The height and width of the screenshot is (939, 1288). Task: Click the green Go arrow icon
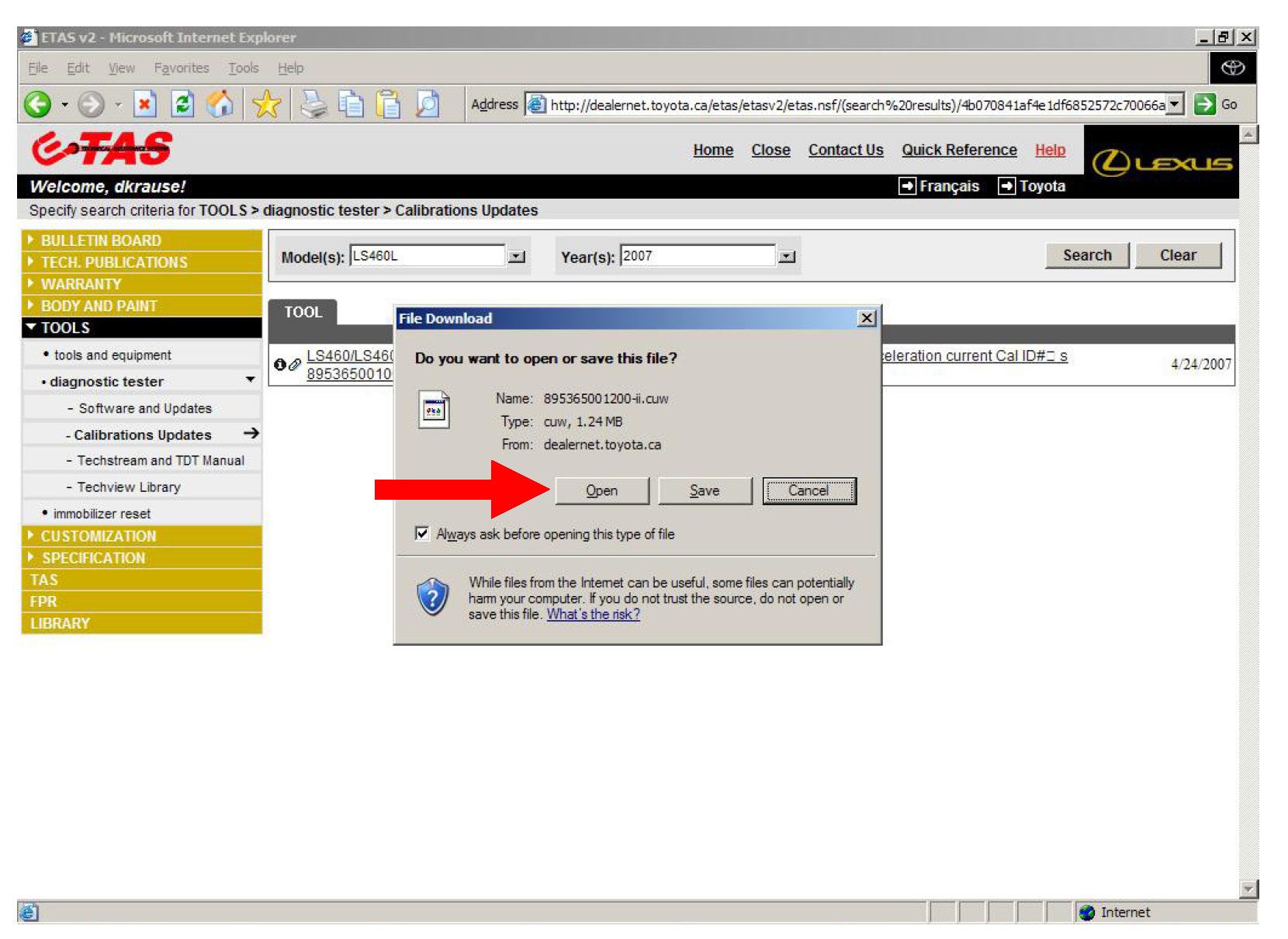(x=1204, y=104)
